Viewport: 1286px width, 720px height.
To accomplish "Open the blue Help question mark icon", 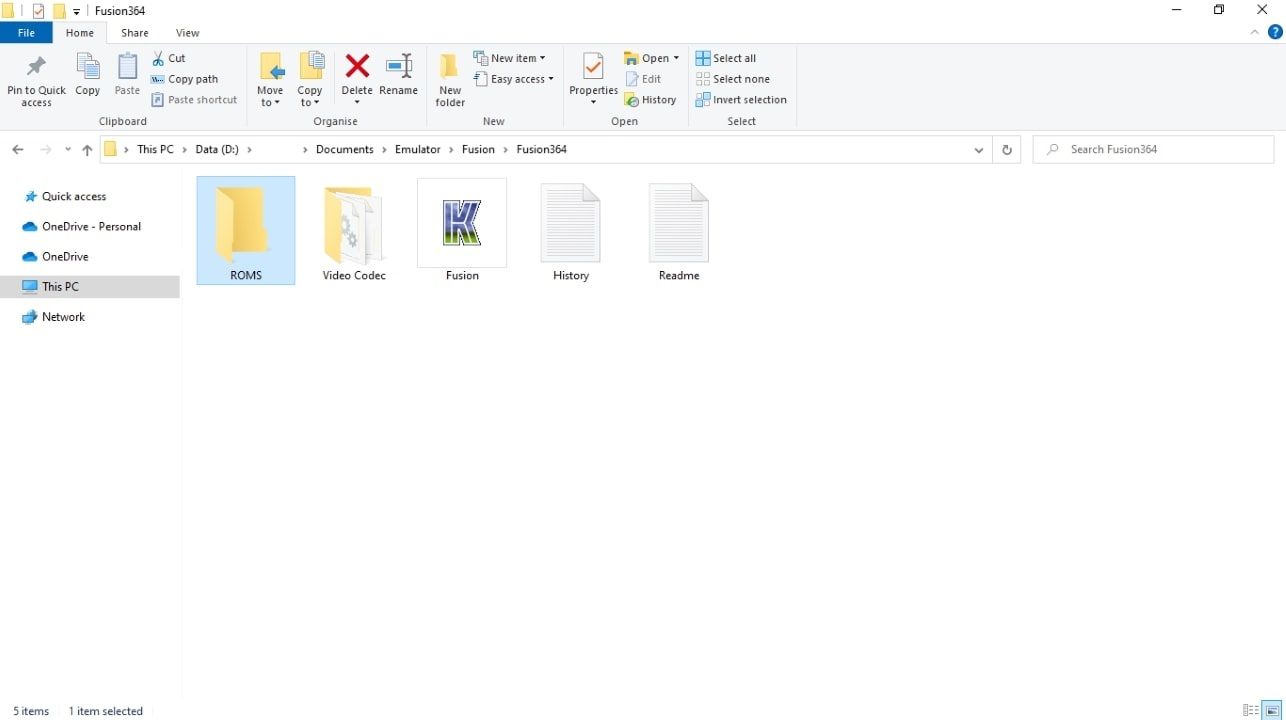I will coord(1274,32).
